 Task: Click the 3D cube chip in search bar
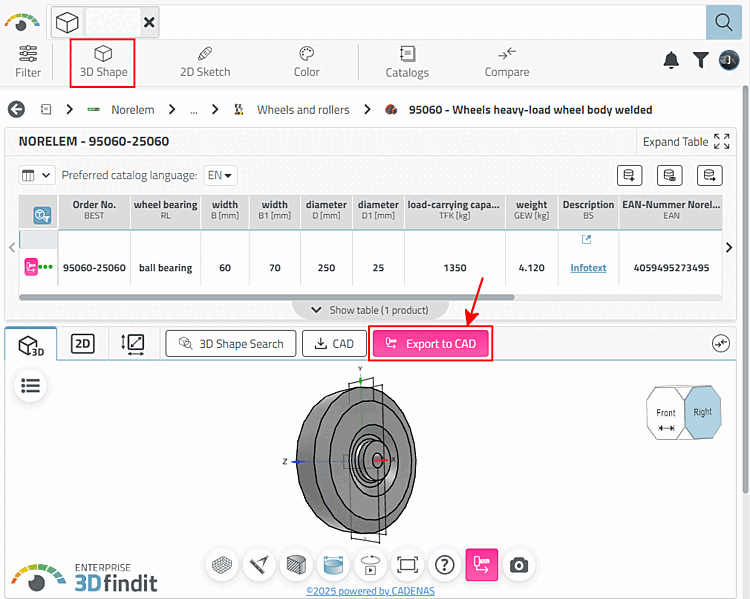coord(67,22)
